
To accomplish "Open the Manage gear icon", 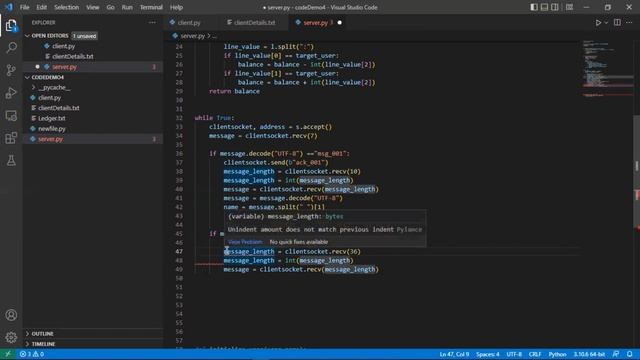I will (x=11, y=337).
